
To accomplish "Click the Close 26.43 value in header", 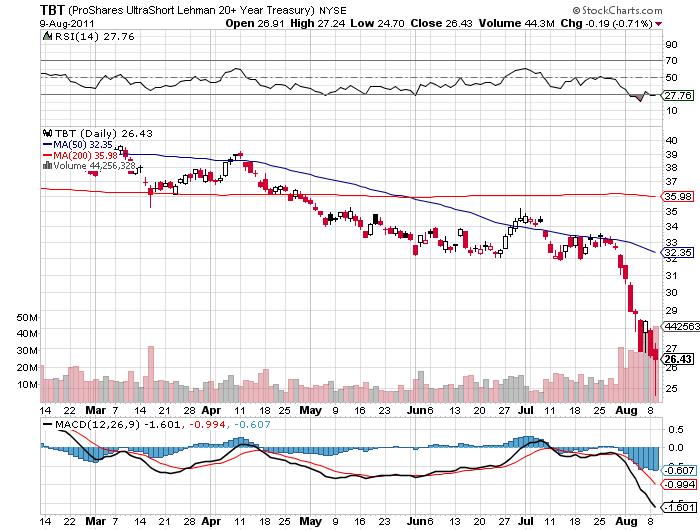I will tap(441, 23).
